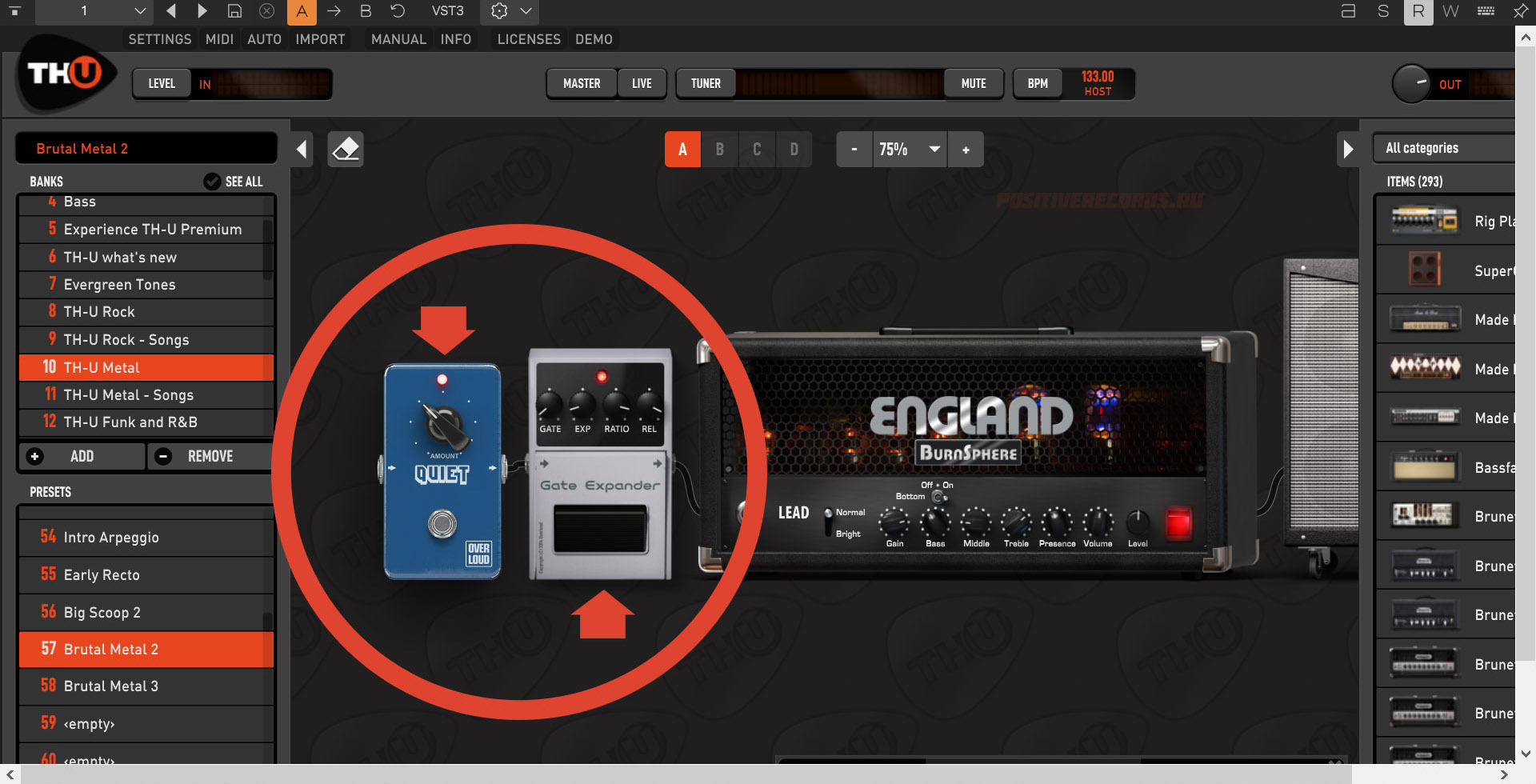
Task: Click the save preset floppy icon
Action: point(234,11)
